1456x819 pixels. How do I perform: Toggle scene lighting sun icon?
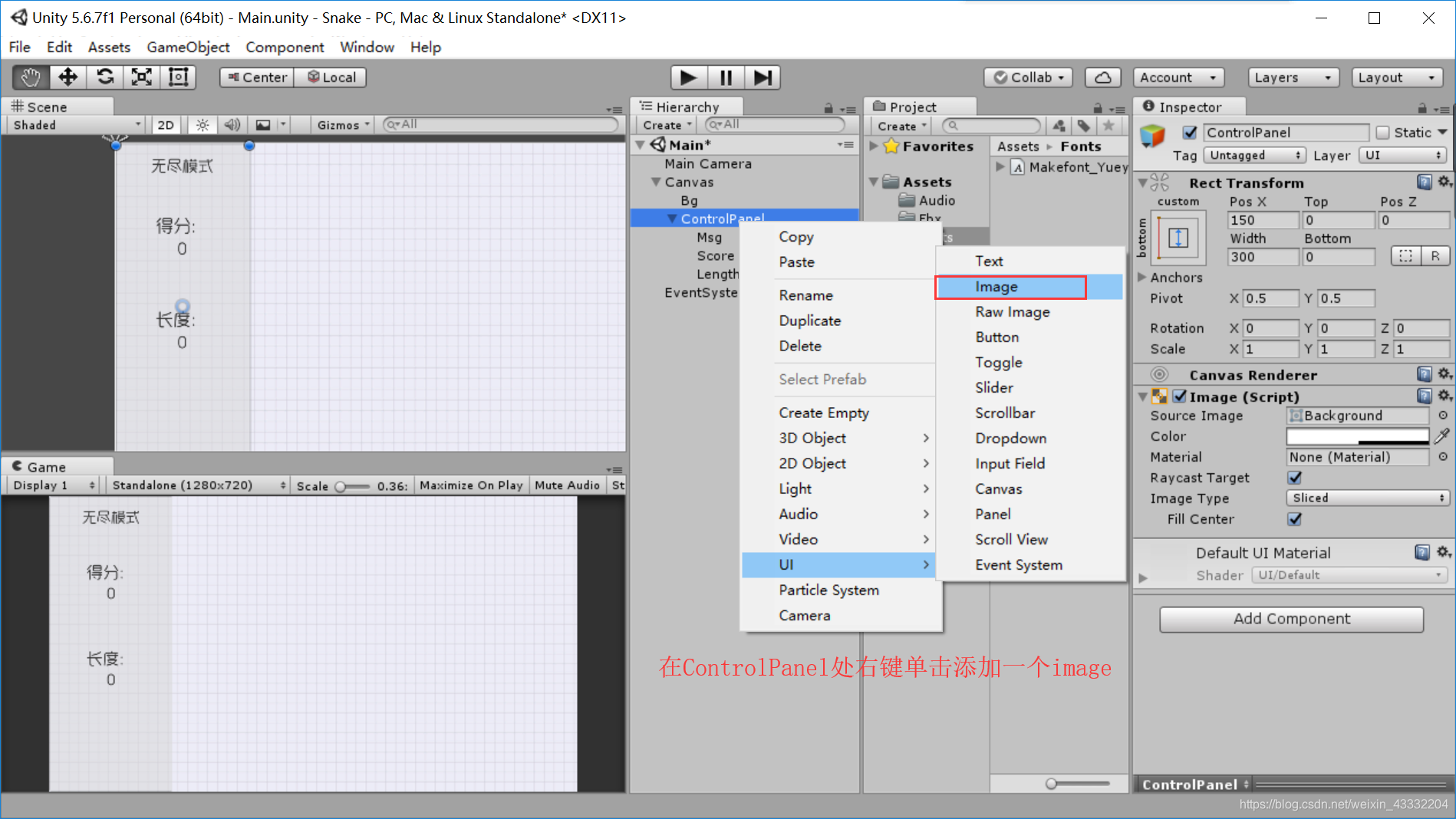[203, 125]
